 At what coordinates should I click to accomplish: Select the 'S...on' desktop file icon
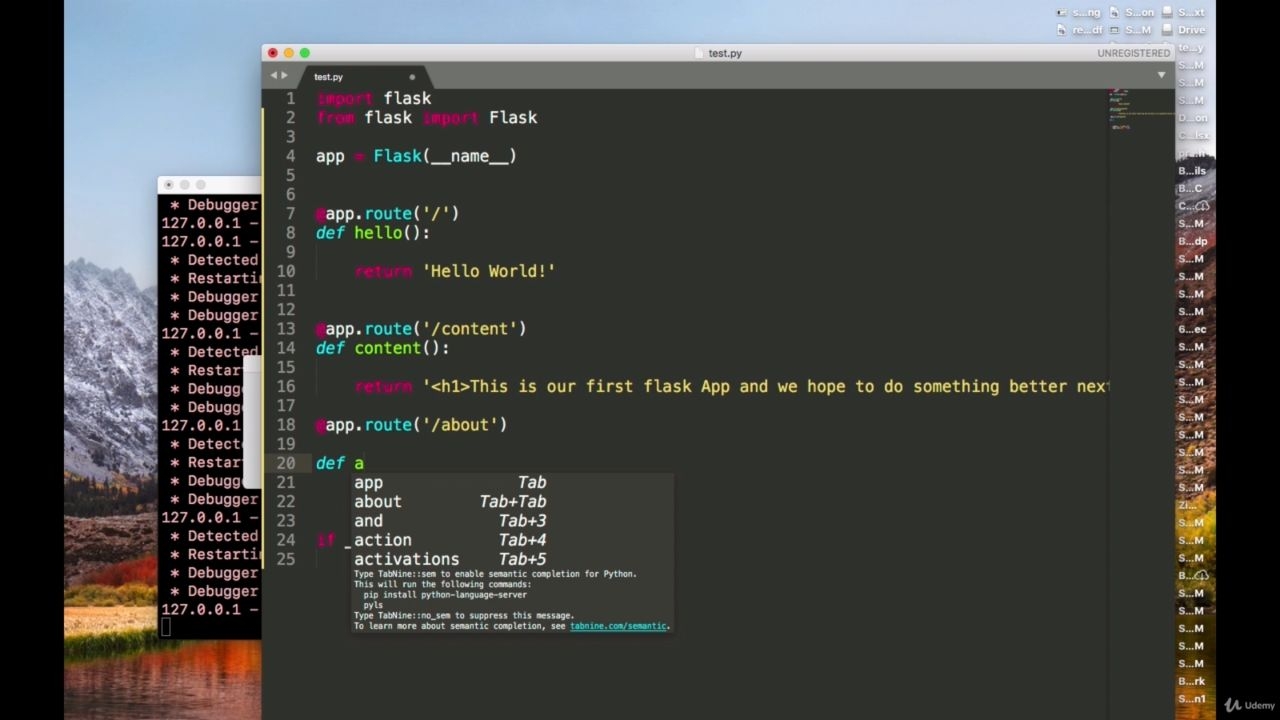click(x=1131, y=13)
